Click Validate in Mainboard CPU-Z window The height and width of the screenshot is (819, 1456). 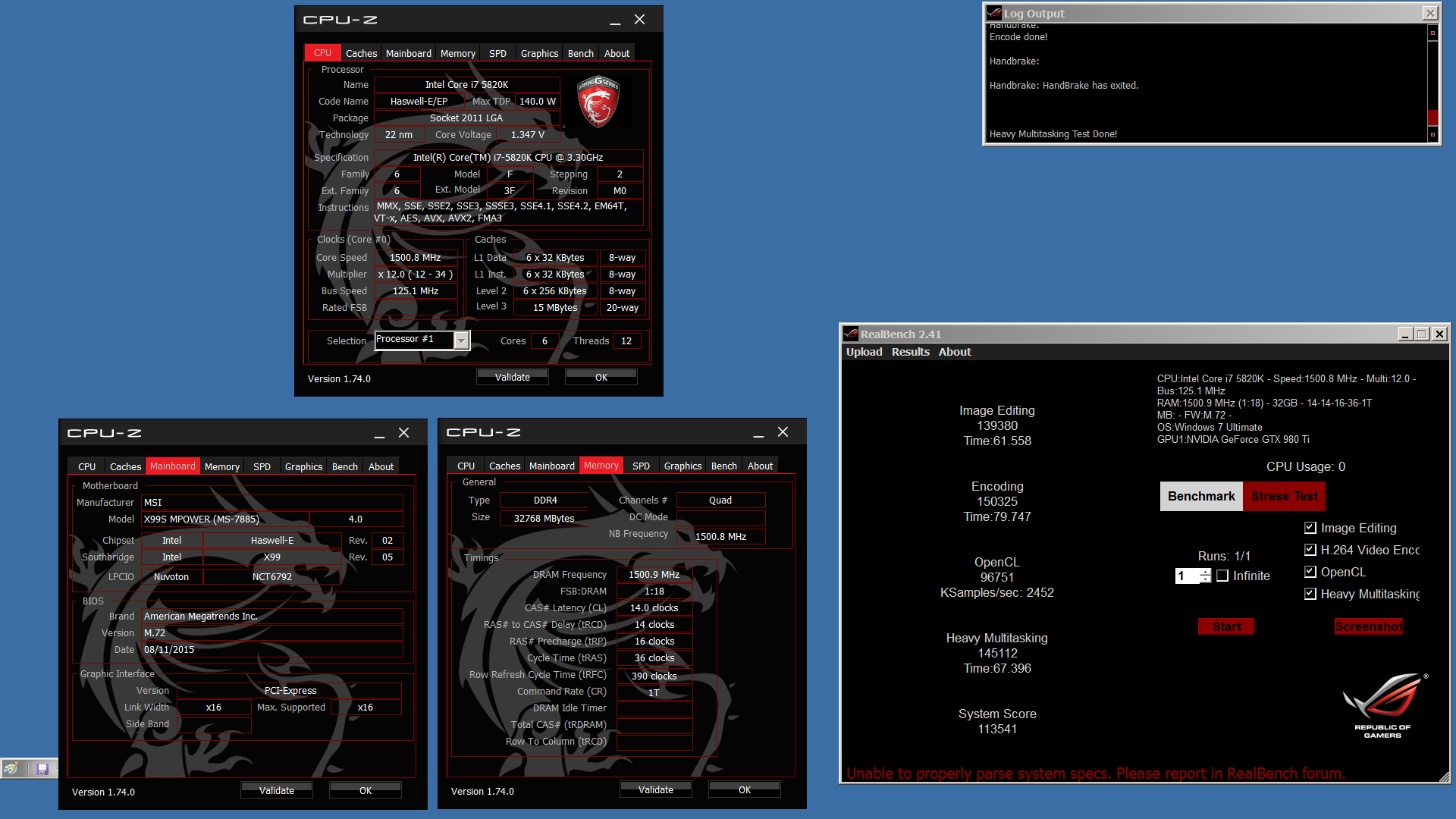pyautogui.click(x=277, y=790)
